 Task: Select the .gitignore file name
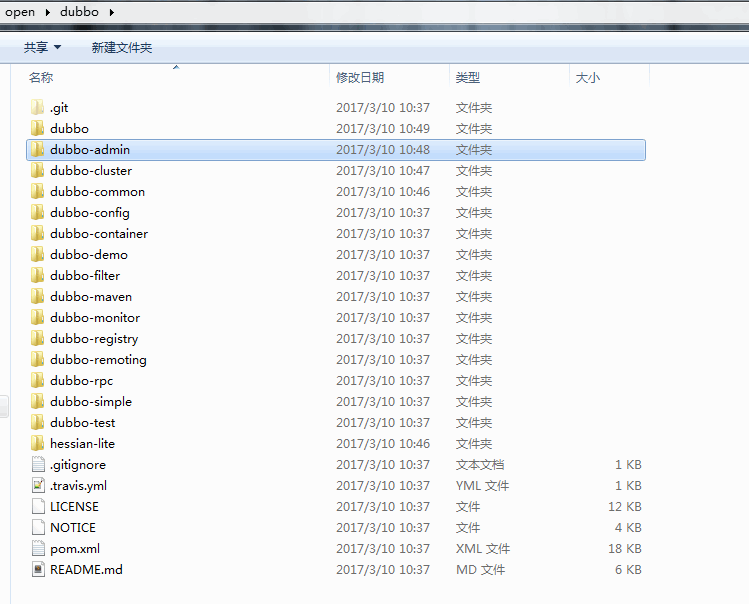coord(78,465)
